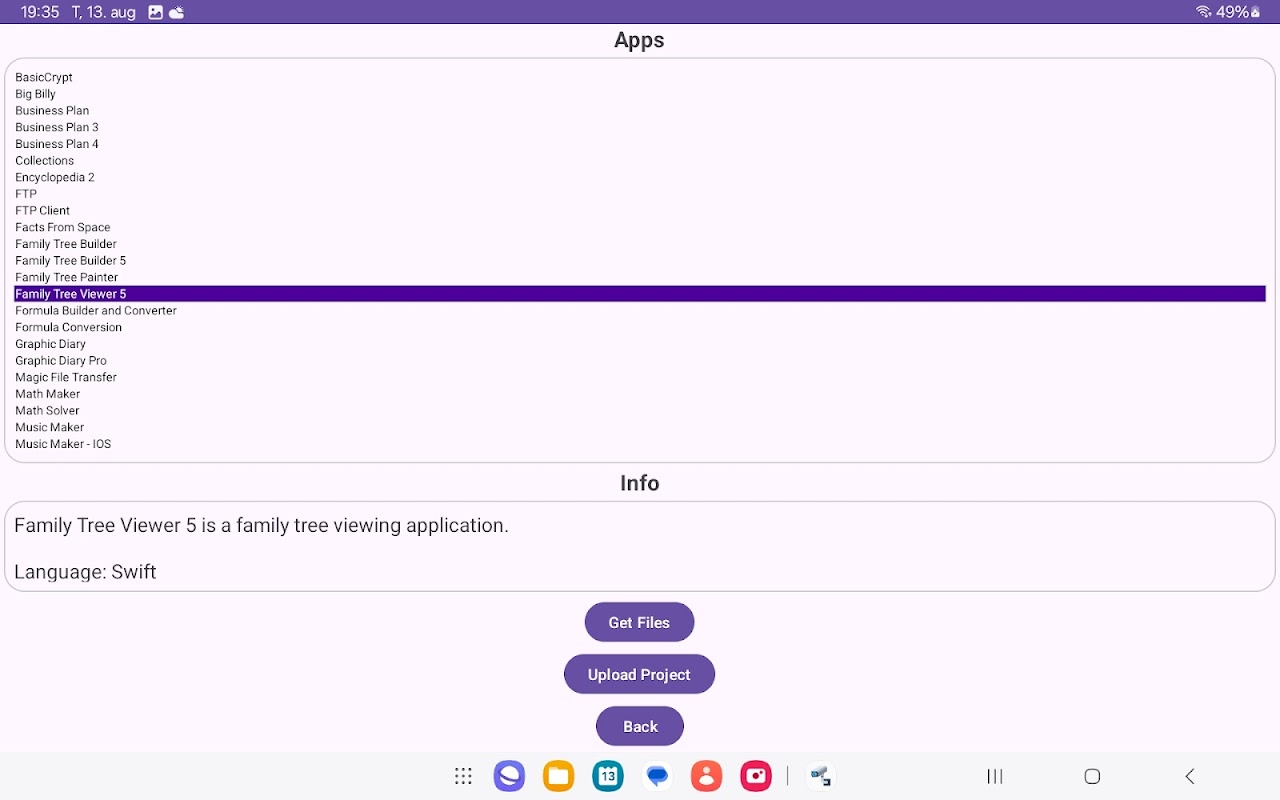The width and height of the screenshot is (1280, 800).
Task: Select the Graphic Diary entry
Action: pos(640,344)
